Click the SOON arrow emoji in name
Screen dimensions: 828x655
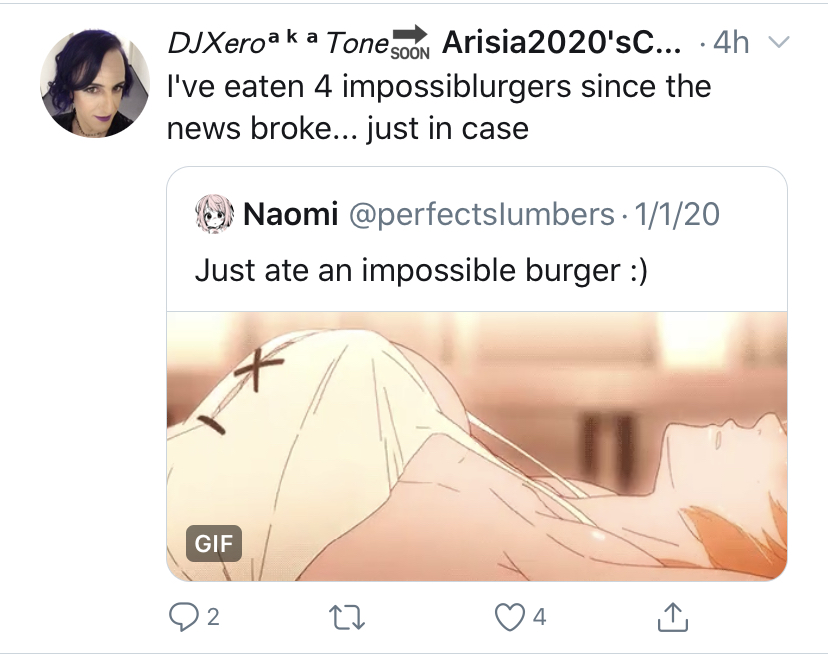tap(410, 42)
